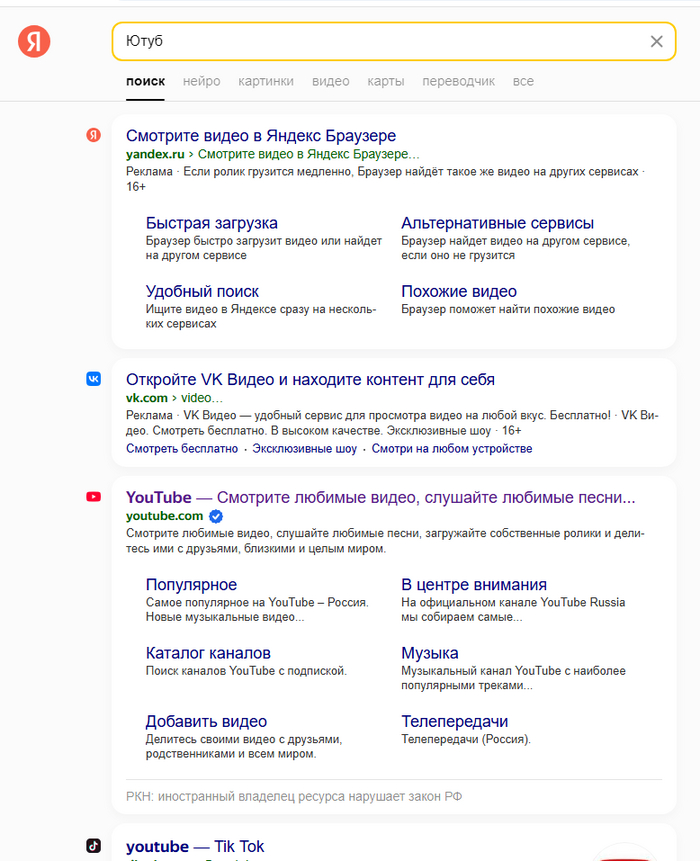
Task: Clear the search field with X icon
Action: (x=657, y=41)
